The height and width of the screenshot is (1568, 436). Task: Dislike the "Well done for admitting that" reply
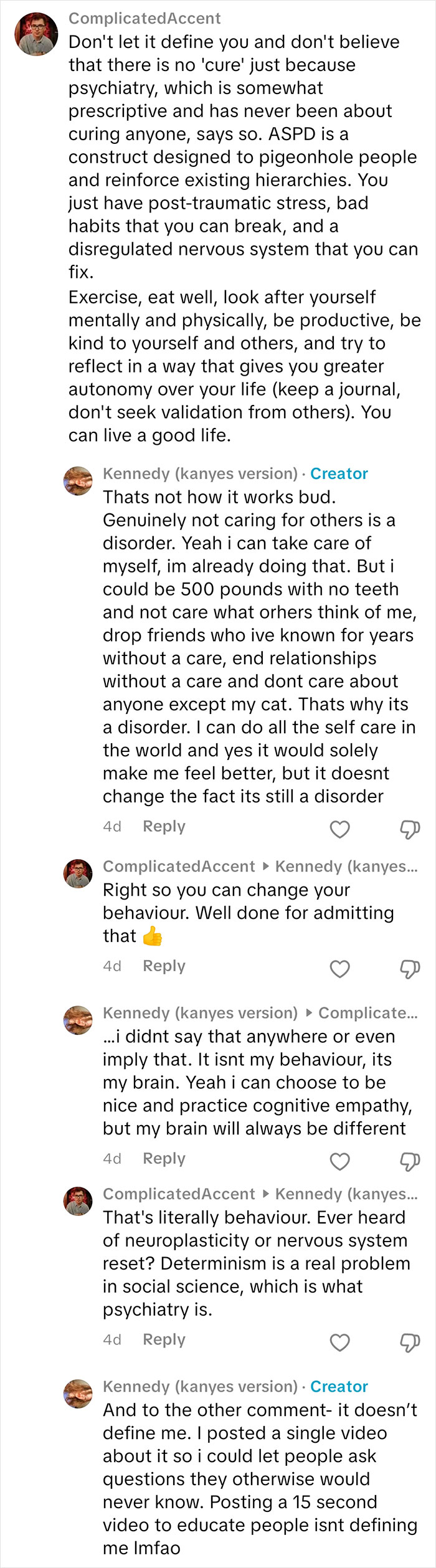pyautogui.click(x=409, y=969)
